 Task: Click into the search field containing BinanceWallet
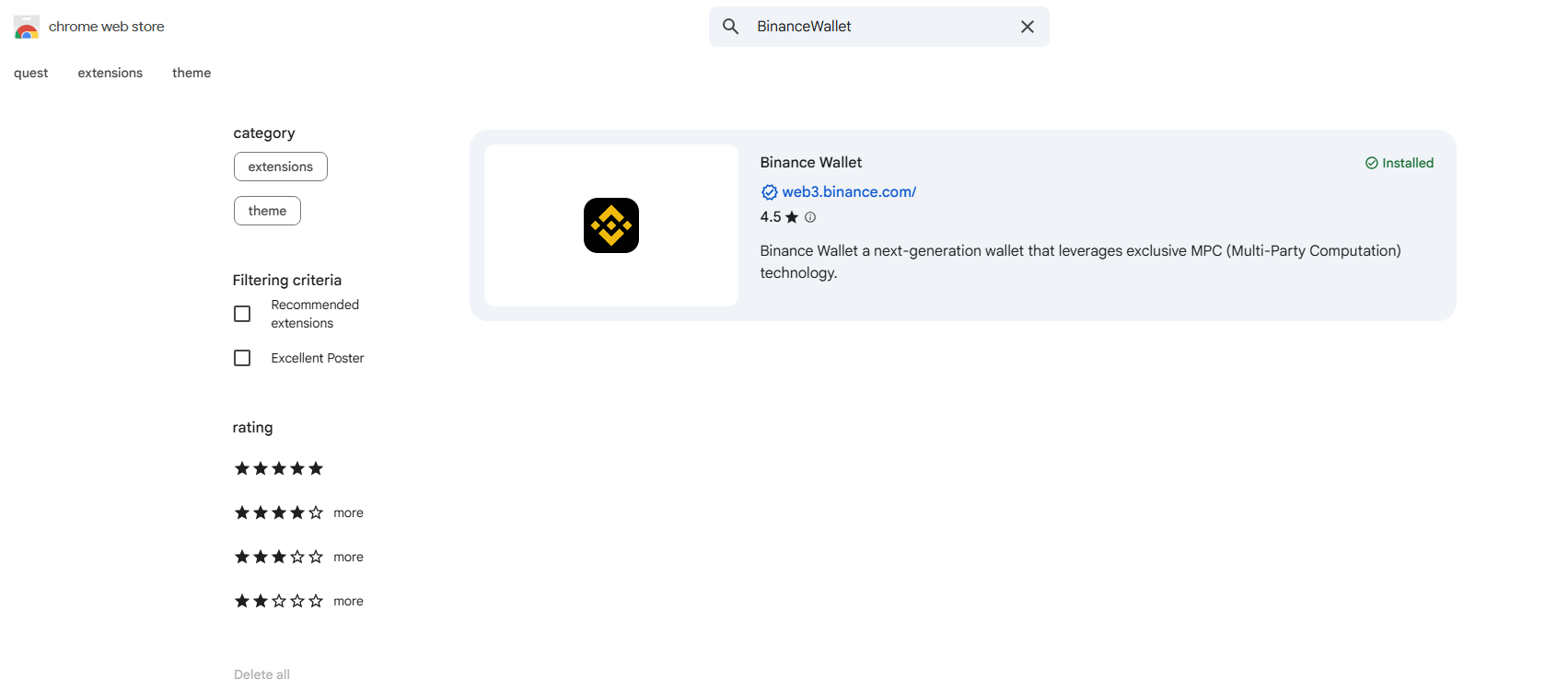878,27
